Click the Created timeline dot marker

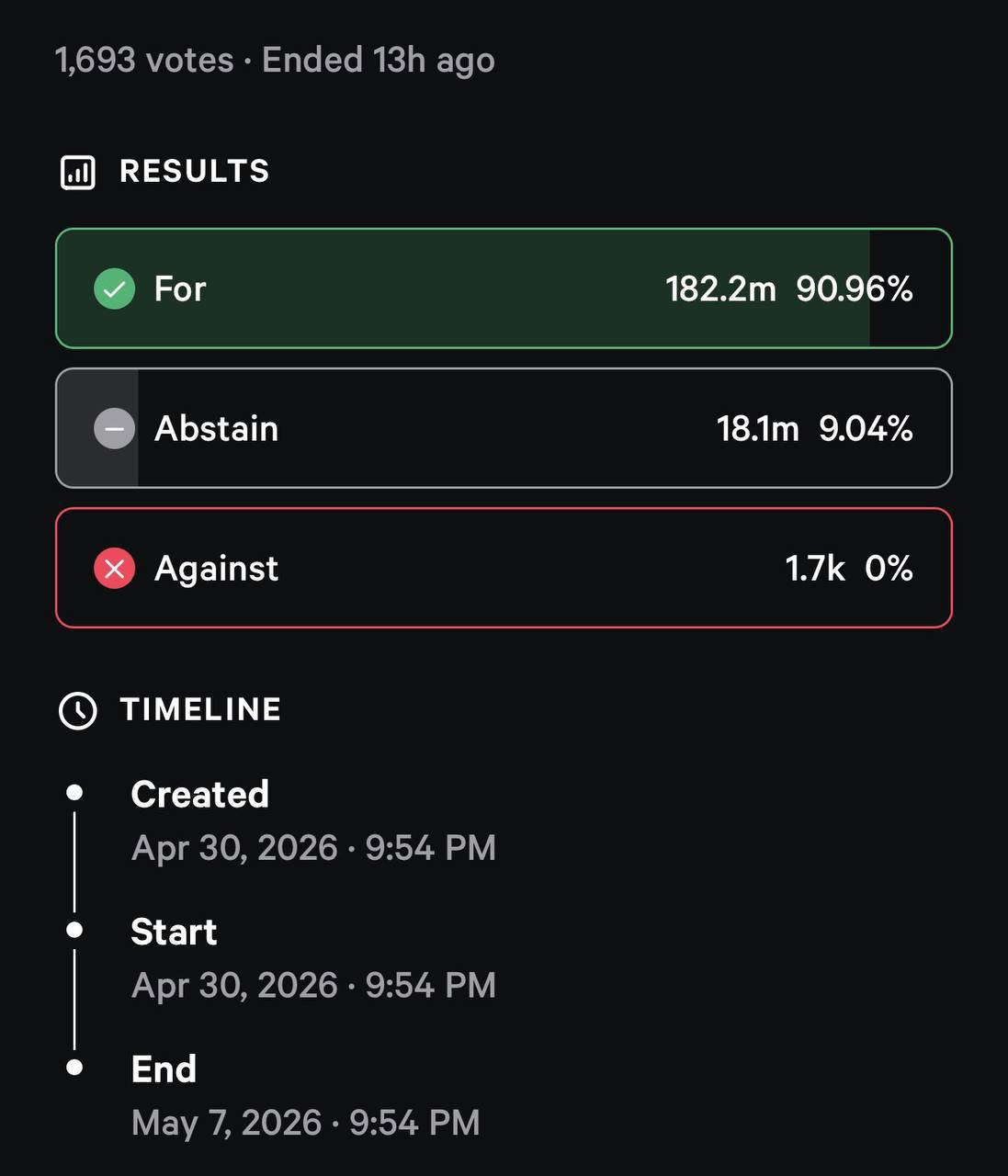75,792
